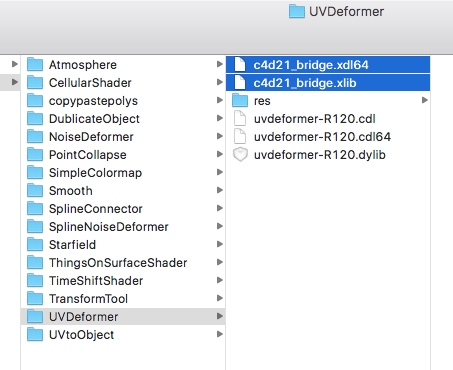Click the uvdeformer-R120.cdl file icon
The image size is (453, 370).
[x=240, y=118]
